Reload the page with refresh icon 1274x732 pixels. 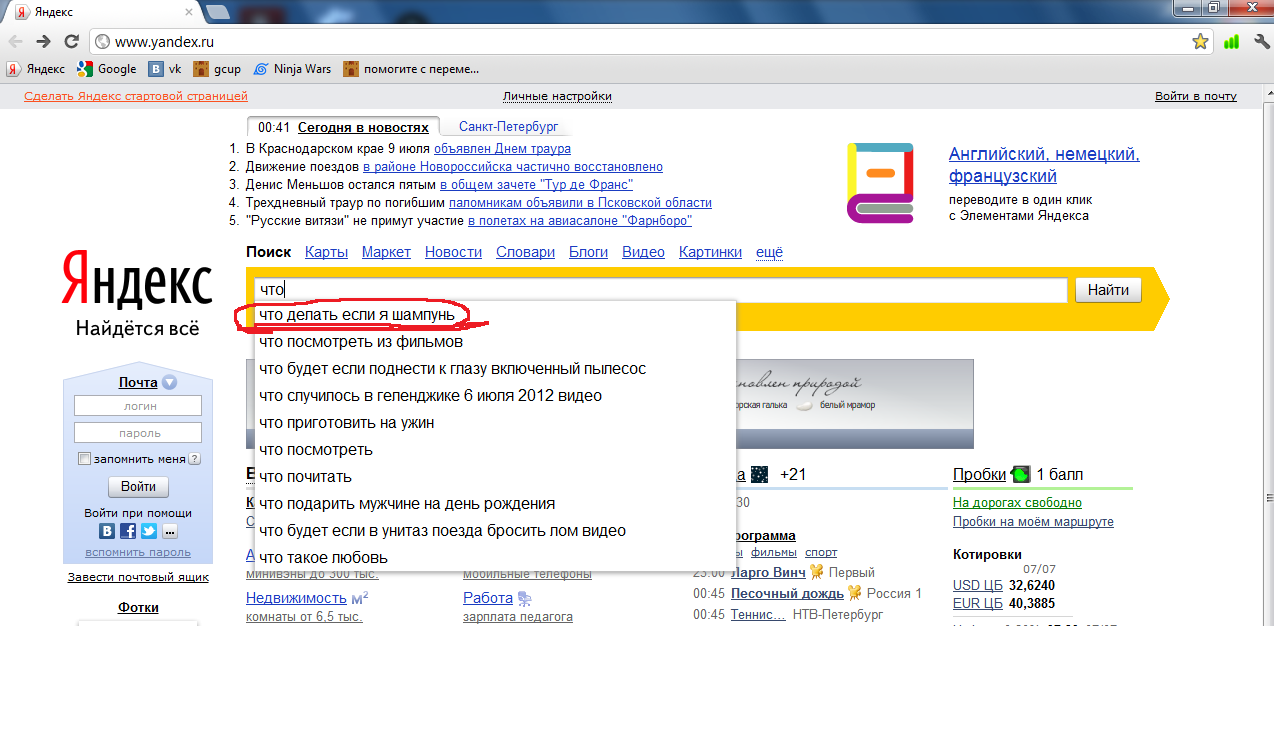[71, 41]
